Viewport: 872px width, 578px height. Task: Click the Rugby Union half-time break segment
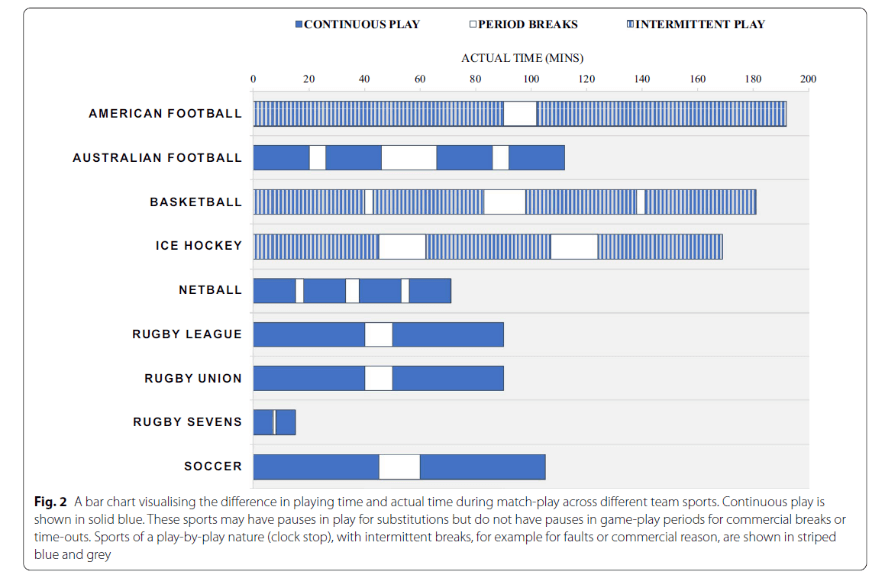pyautogui.click(x=378, y=378)
